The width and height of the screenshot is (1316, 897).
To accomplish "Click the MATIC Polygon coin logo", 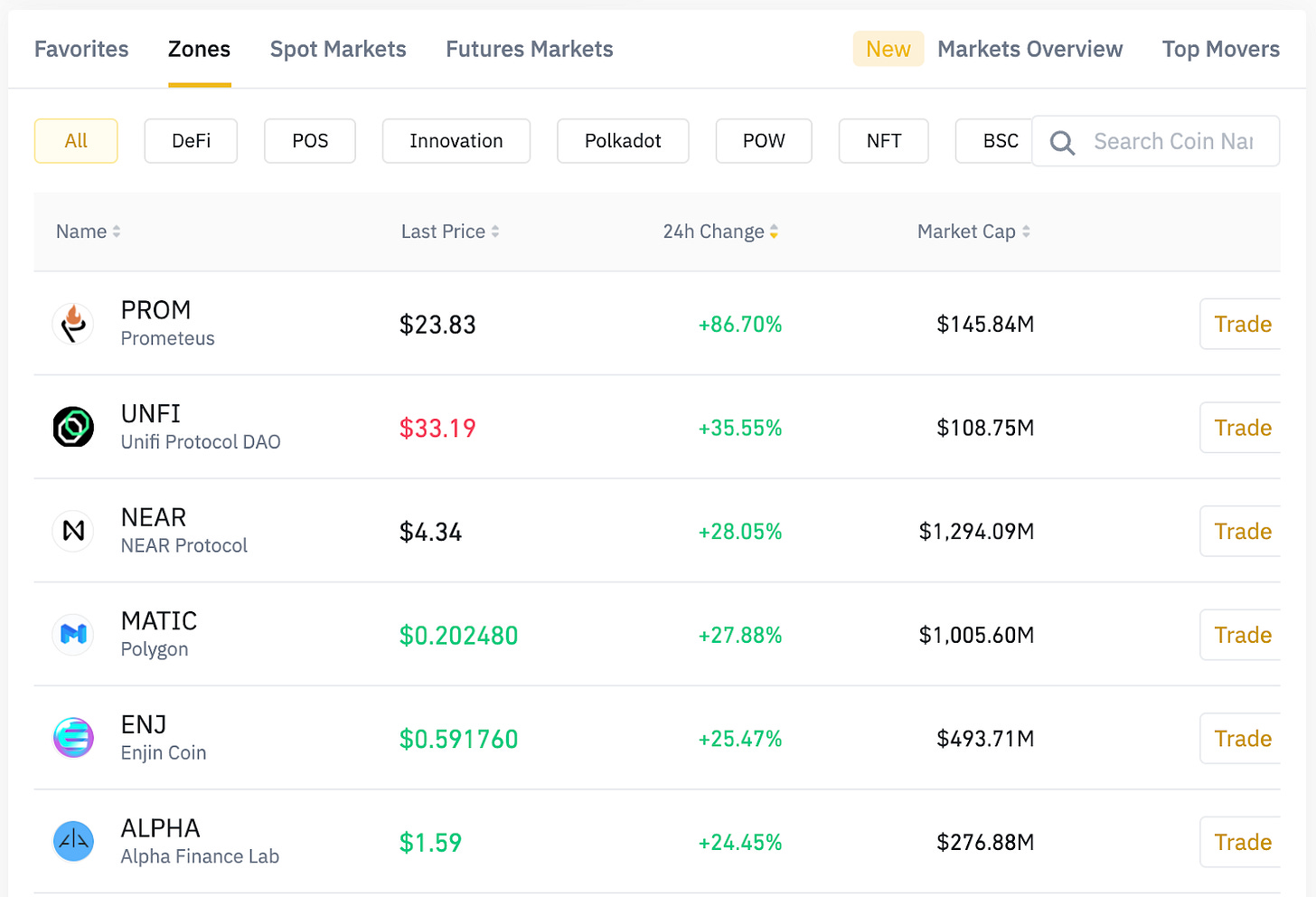I will click(73, 635).
